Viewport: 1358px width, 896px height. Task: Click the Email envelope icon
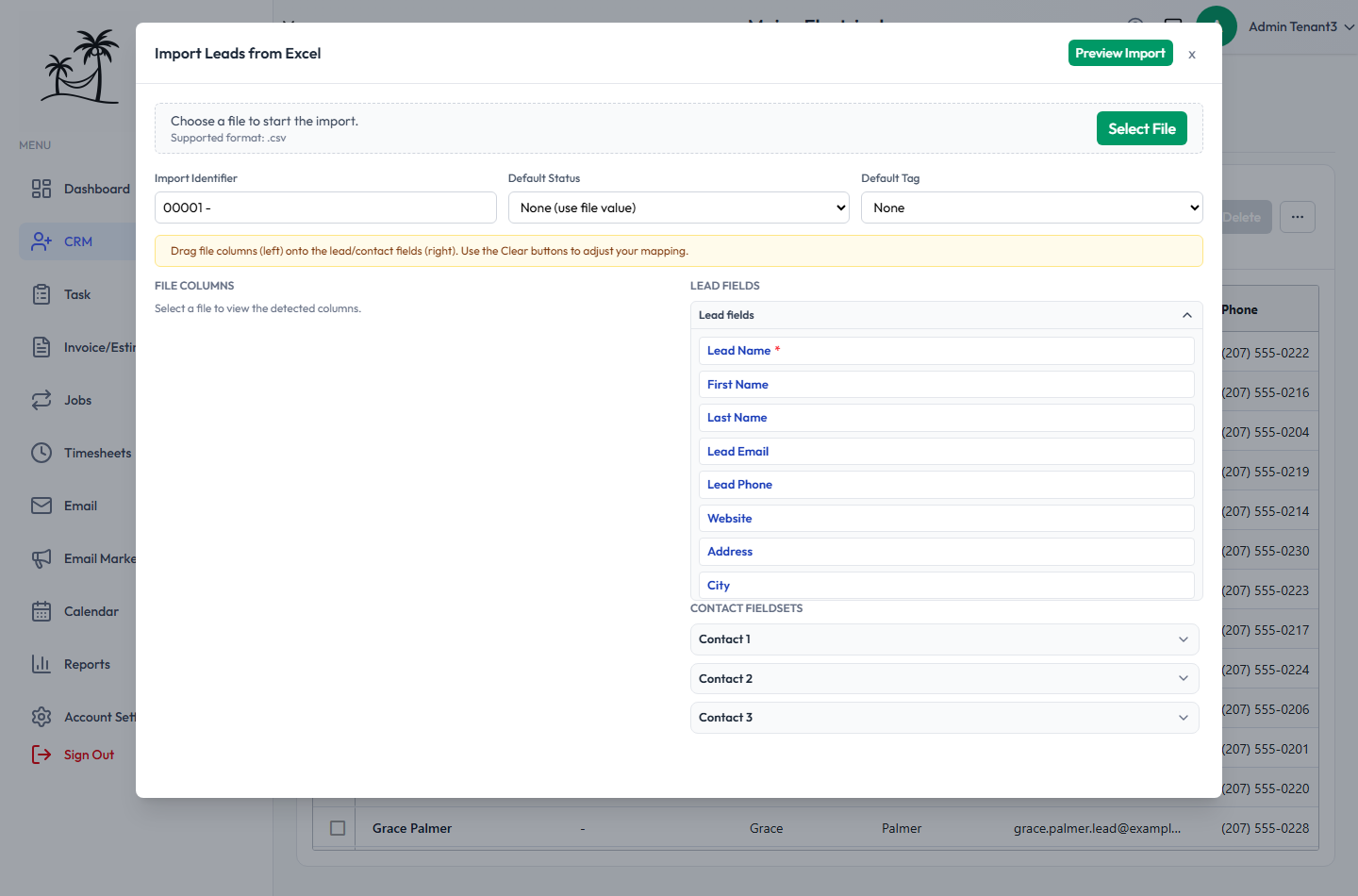click(x=41, y=506)
